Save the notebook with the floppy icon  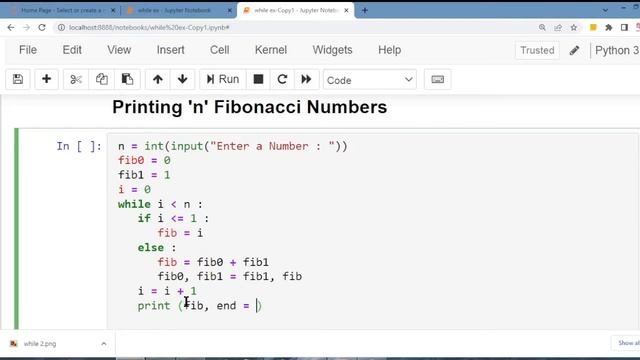tap(18, 79)
